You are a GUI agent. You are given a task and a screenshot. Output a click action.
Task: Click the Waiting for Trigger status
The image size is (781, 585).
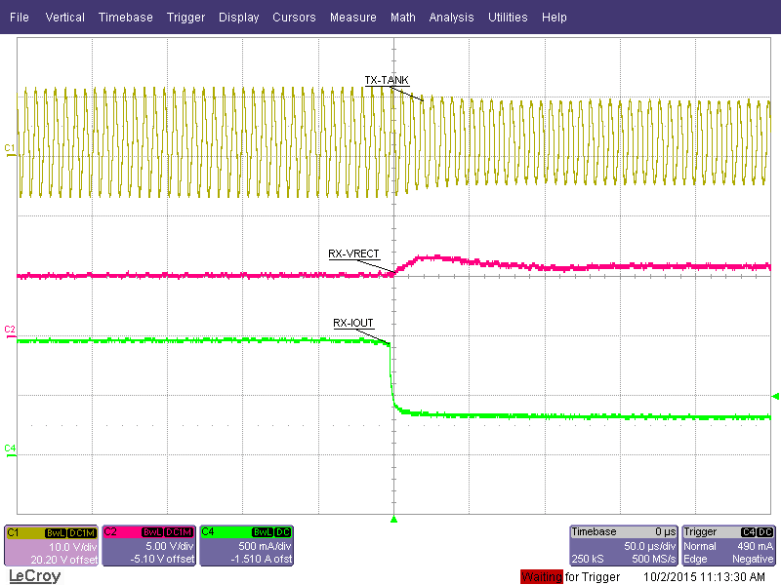pos(570,577)
